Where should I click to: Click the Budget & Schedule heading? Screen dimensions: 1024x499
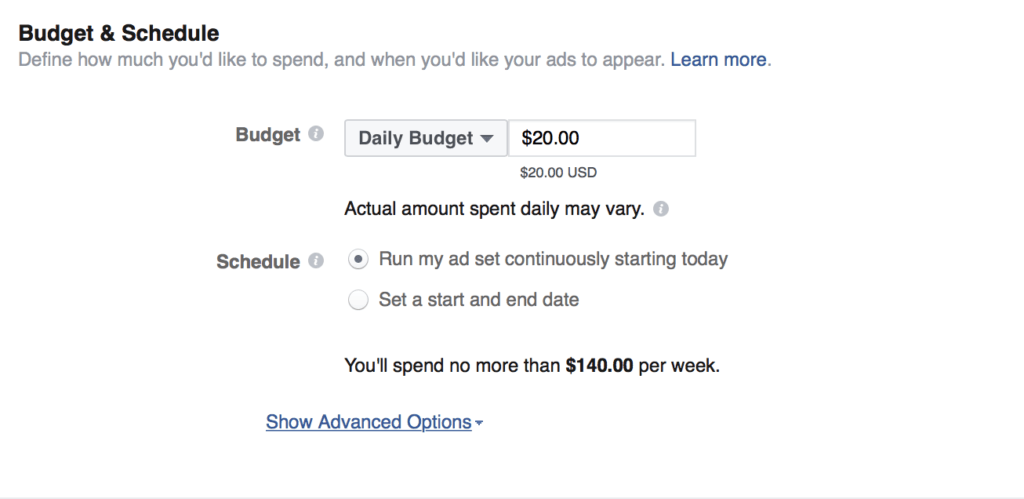tap(119, 33)
